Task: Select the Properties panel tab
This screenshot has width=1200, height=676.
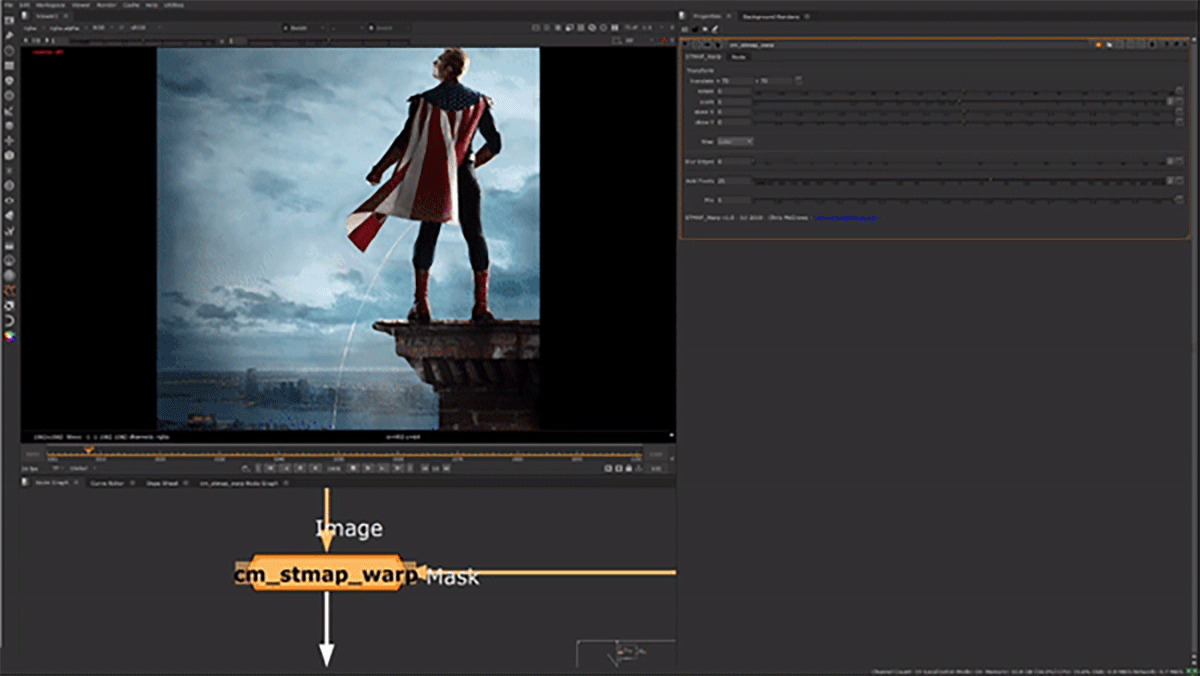Action: point(714,16)
